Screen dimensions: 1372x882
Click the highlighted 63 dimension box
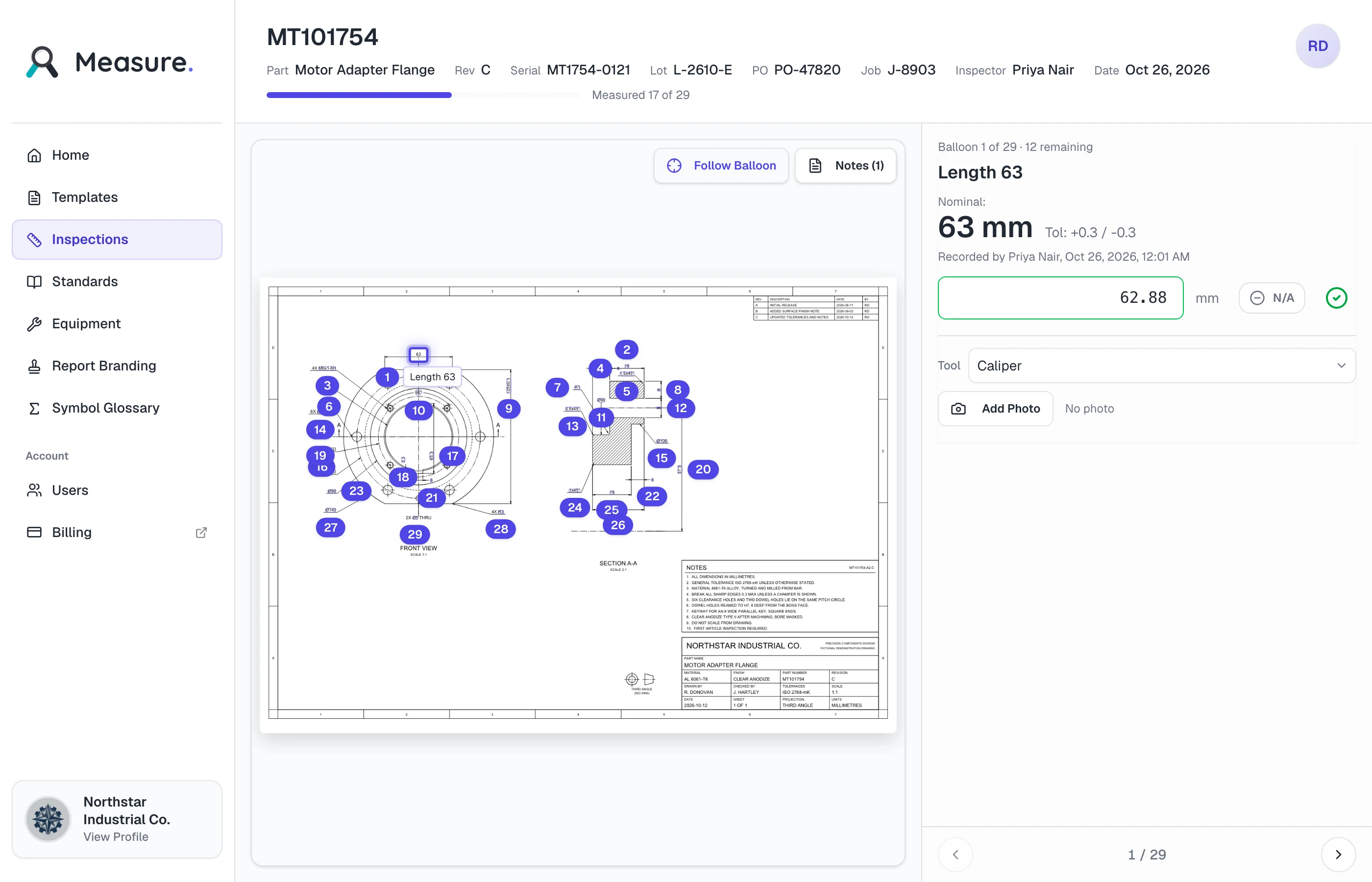418,355
